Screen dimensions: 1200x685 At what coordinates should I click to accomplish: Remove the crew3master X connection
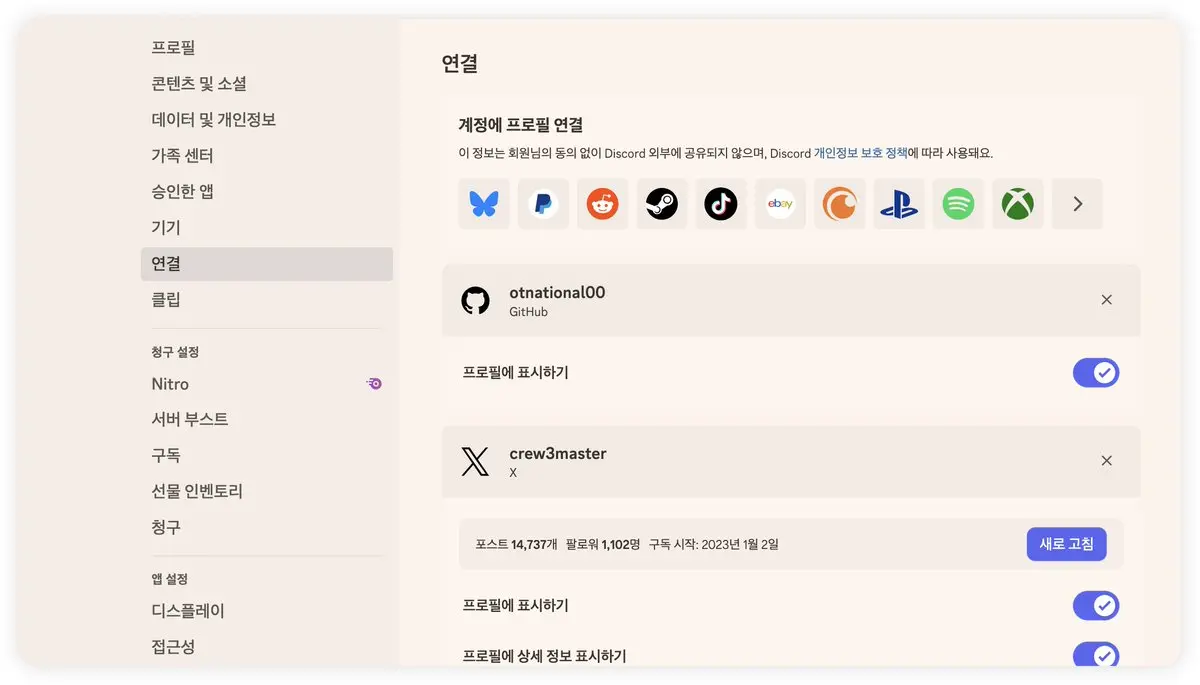(1106, 461)
